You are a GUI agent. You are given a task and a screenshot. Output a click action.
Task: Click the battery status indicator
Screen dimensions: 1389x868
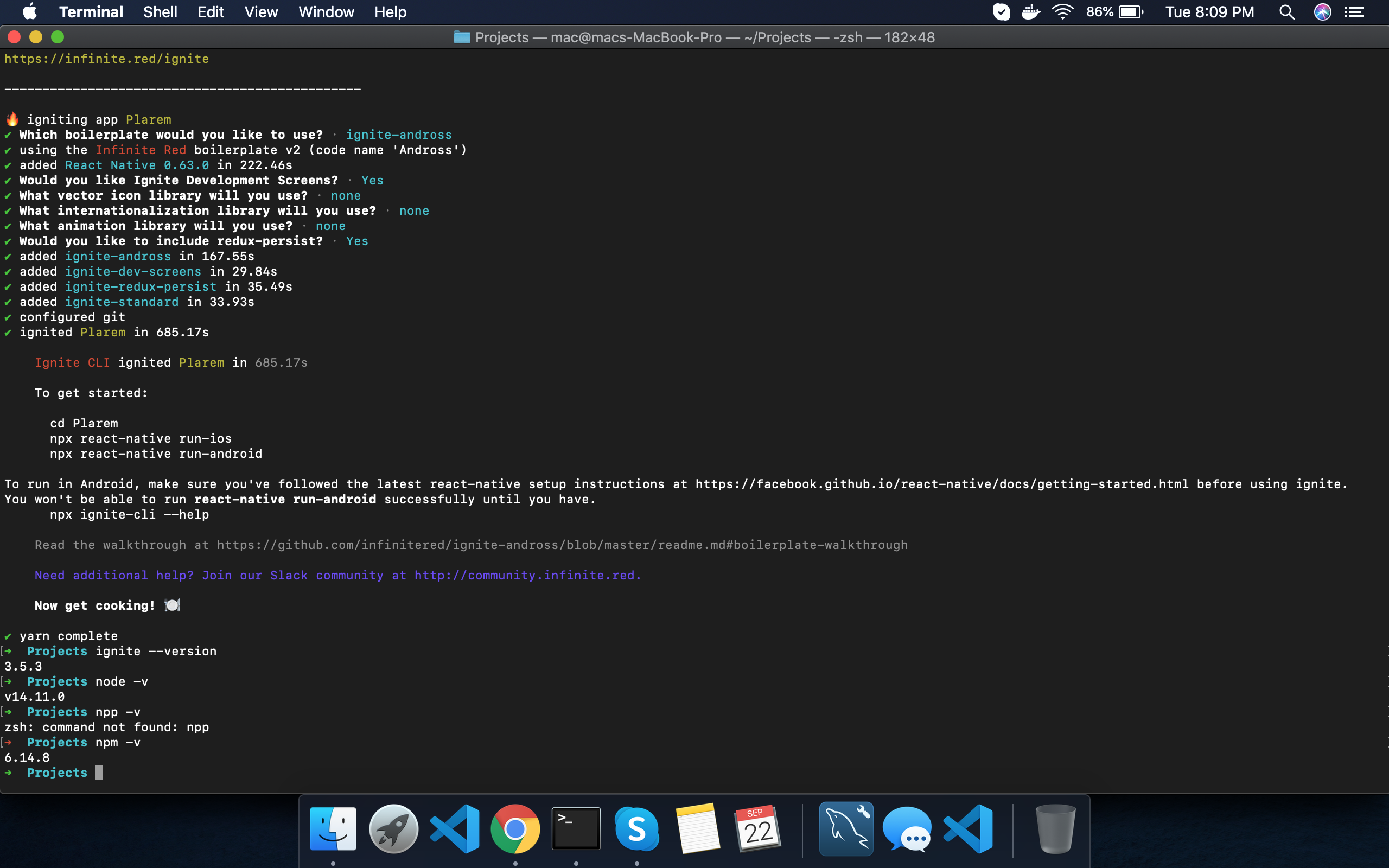1114,11
